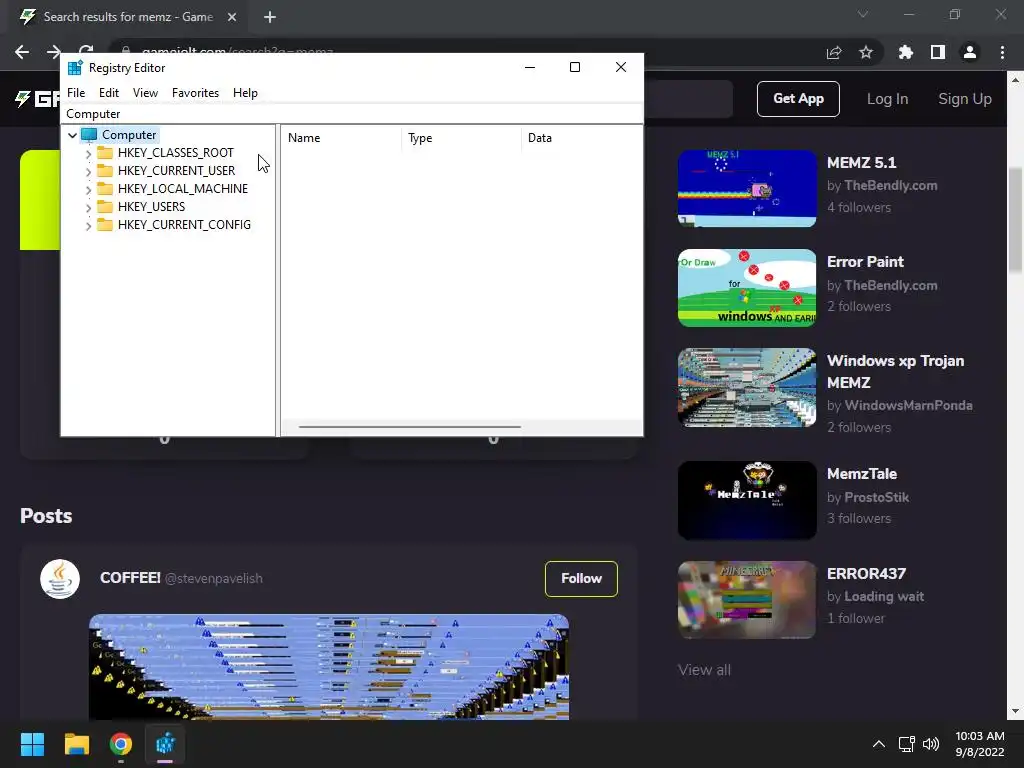Click the Registry Editor title bar icon
The image size is (1024, 768).
click(75, 68)
